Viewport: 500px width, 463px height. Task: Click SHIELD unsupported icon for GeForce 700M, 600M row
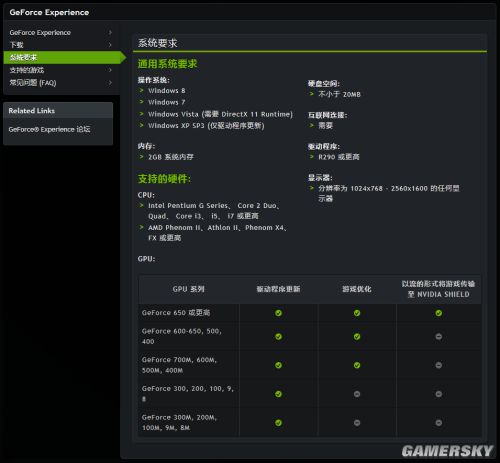pyautogui.click(x=439, y=365)
